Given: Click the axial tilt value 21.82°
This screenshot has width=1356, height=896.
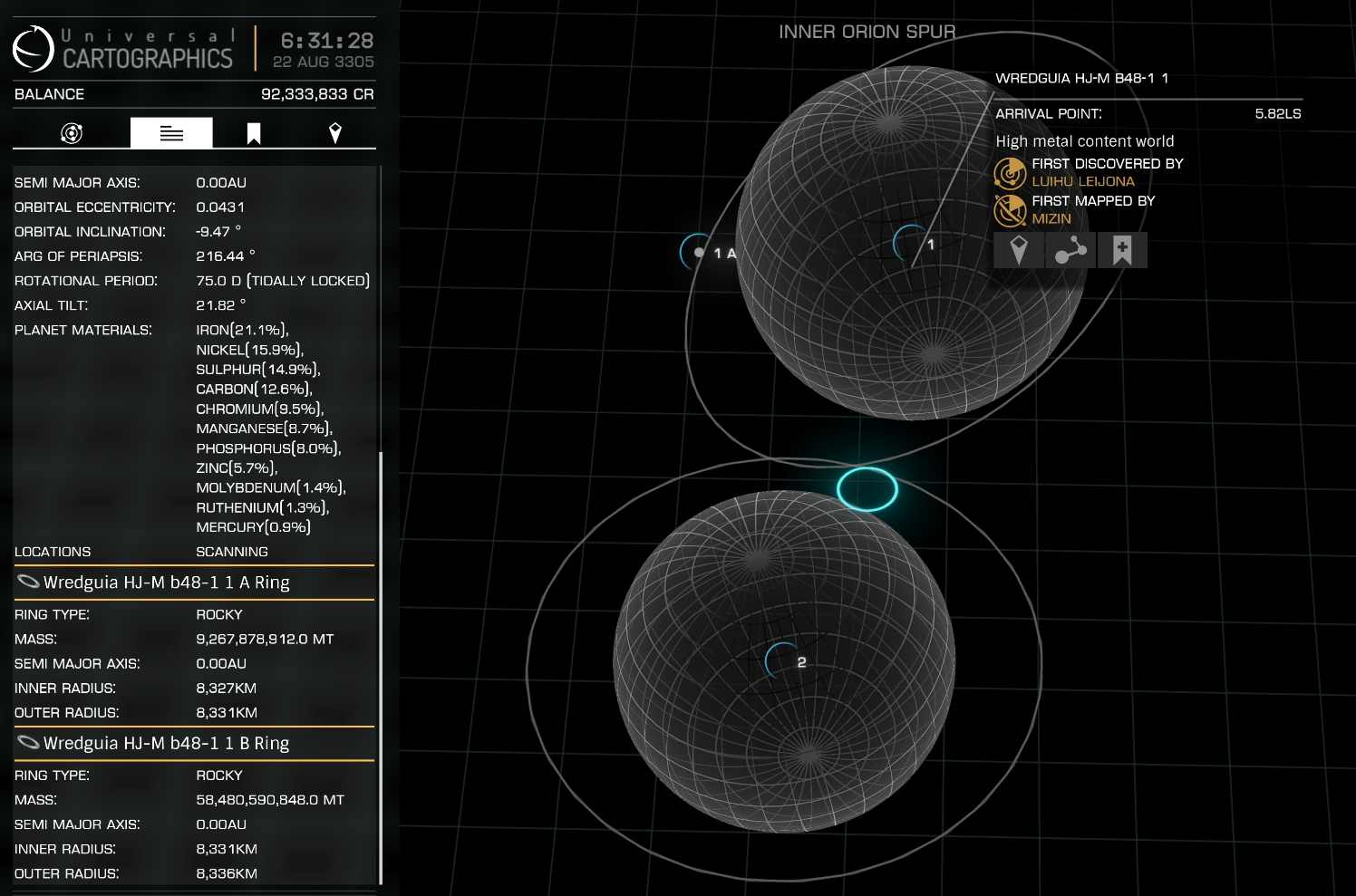Looking at the screenshot, I should tap(221, 305).
